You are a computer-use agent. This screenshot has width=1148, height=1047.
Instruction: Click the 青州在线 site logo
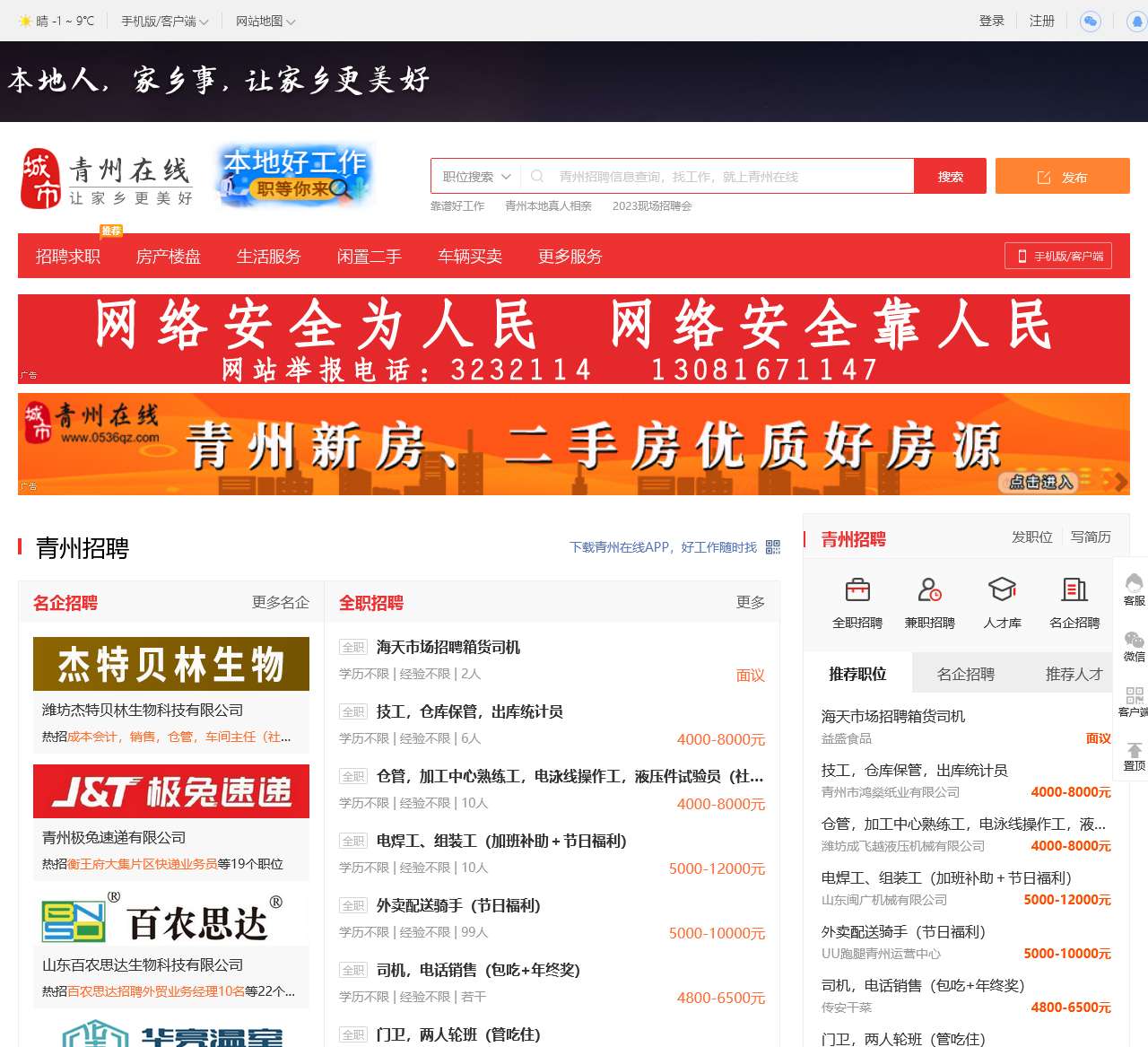click(x=107, y=179)
